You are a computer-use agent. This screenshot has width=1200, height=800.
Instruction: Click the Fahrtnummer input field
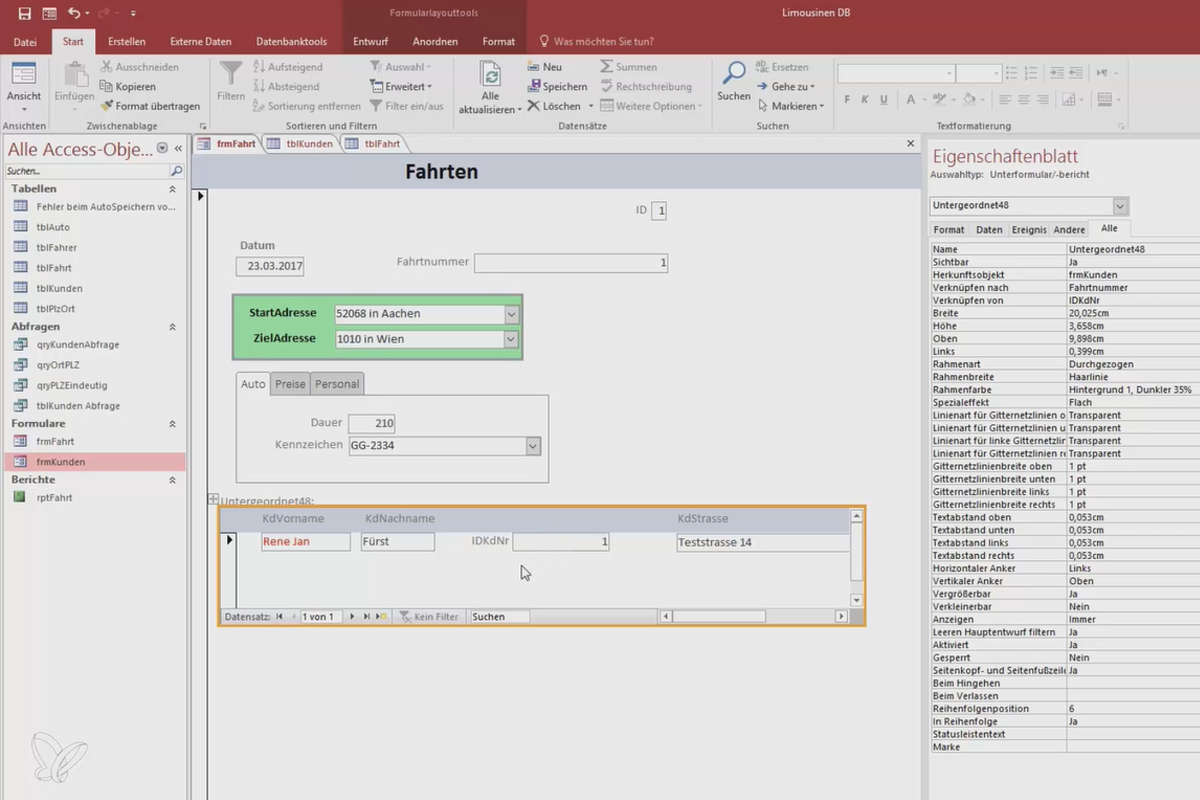[x=571, y=263]
